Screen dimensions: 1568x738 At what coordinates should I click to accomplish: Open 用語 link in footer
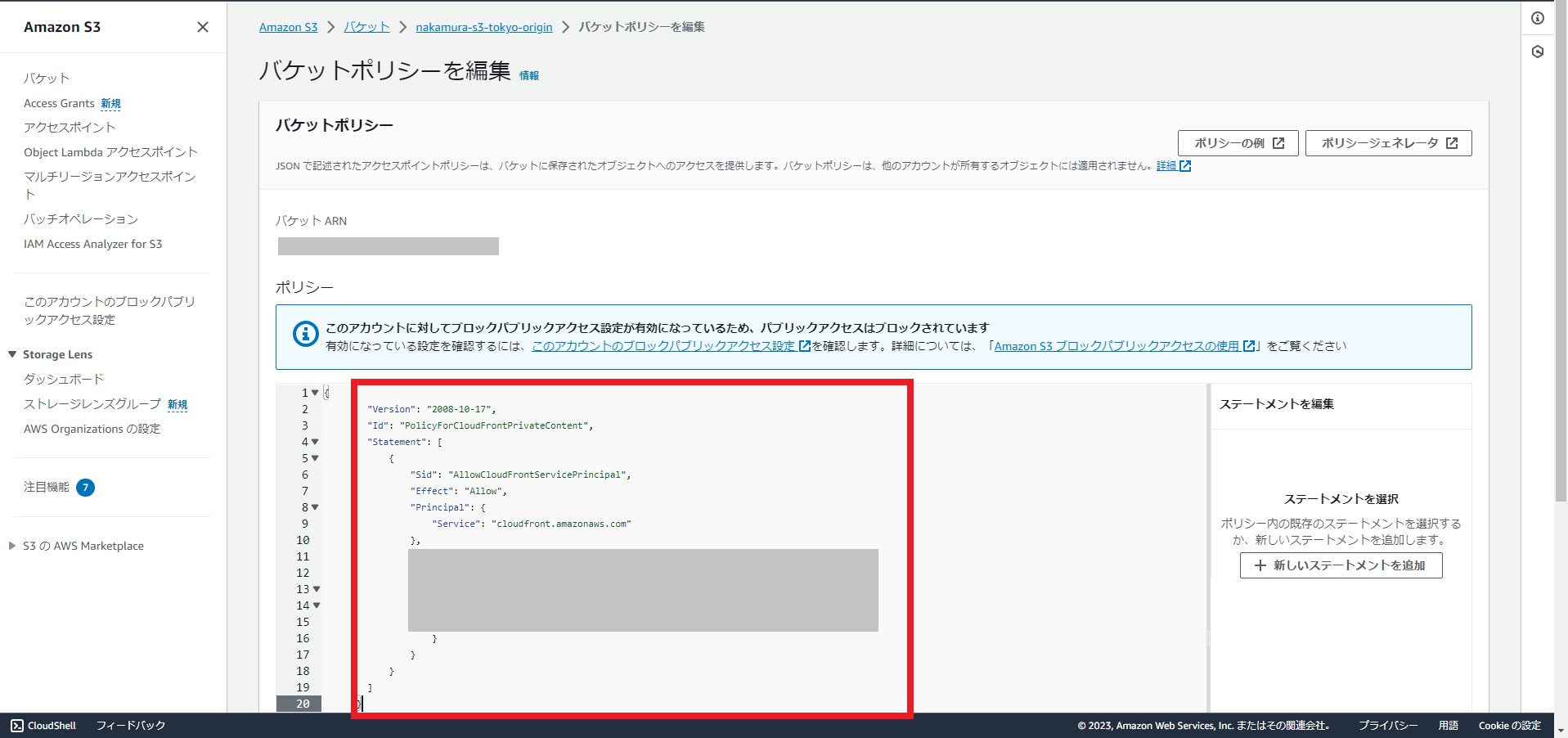pyautogui.click(x=1449, y=726)
